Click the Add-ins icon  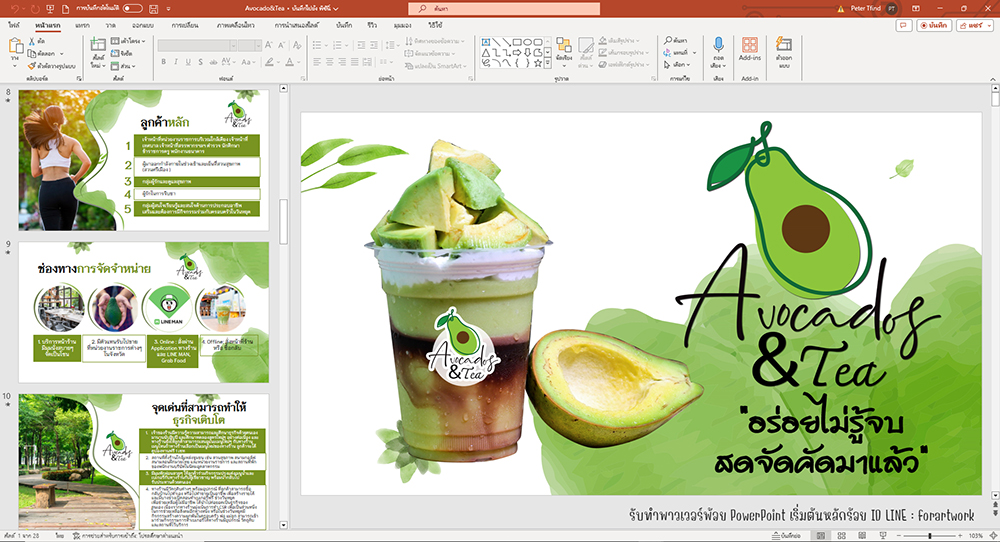click(x=750, y=45)
